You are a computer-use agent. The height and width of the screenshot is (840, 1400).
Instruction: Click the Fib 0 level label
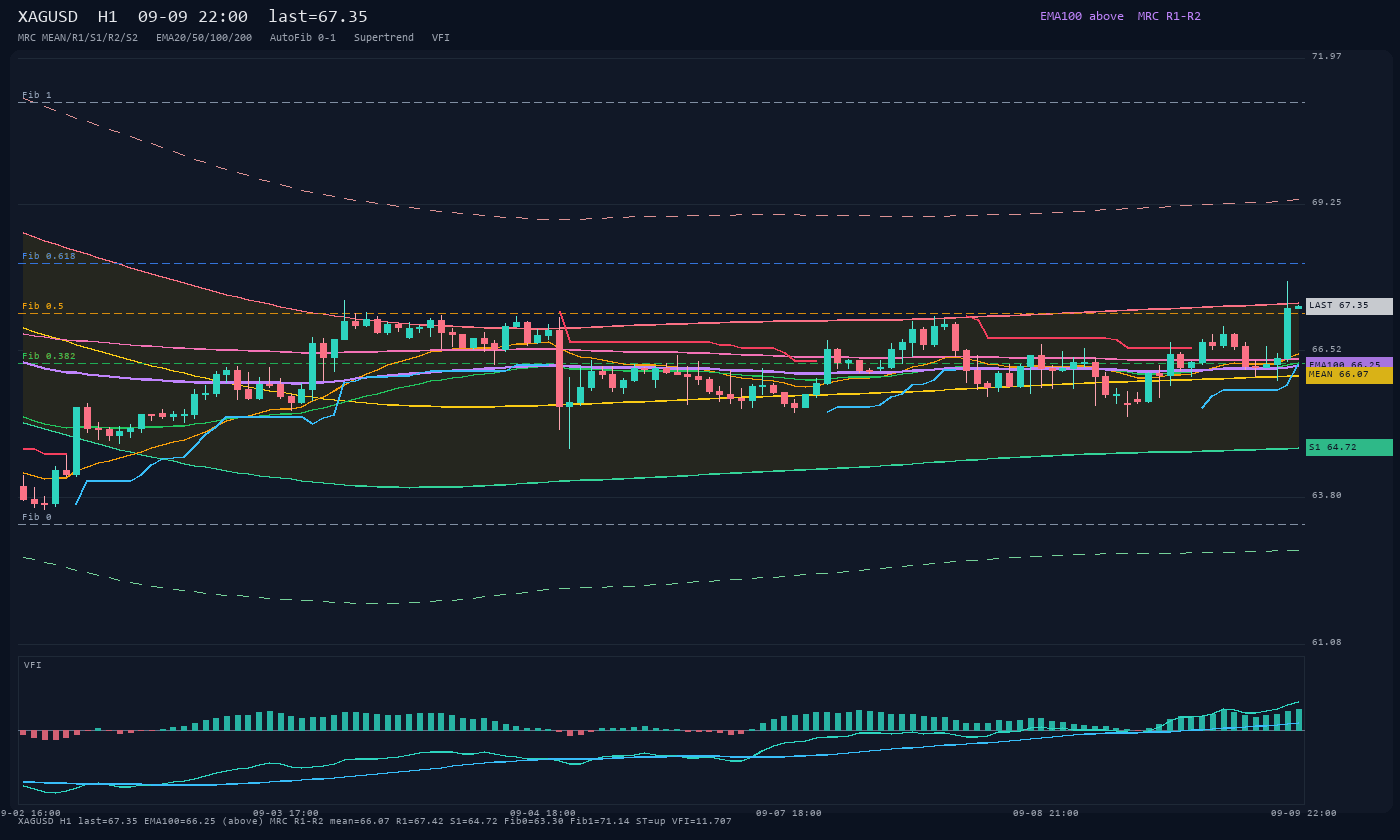(37, 518)
